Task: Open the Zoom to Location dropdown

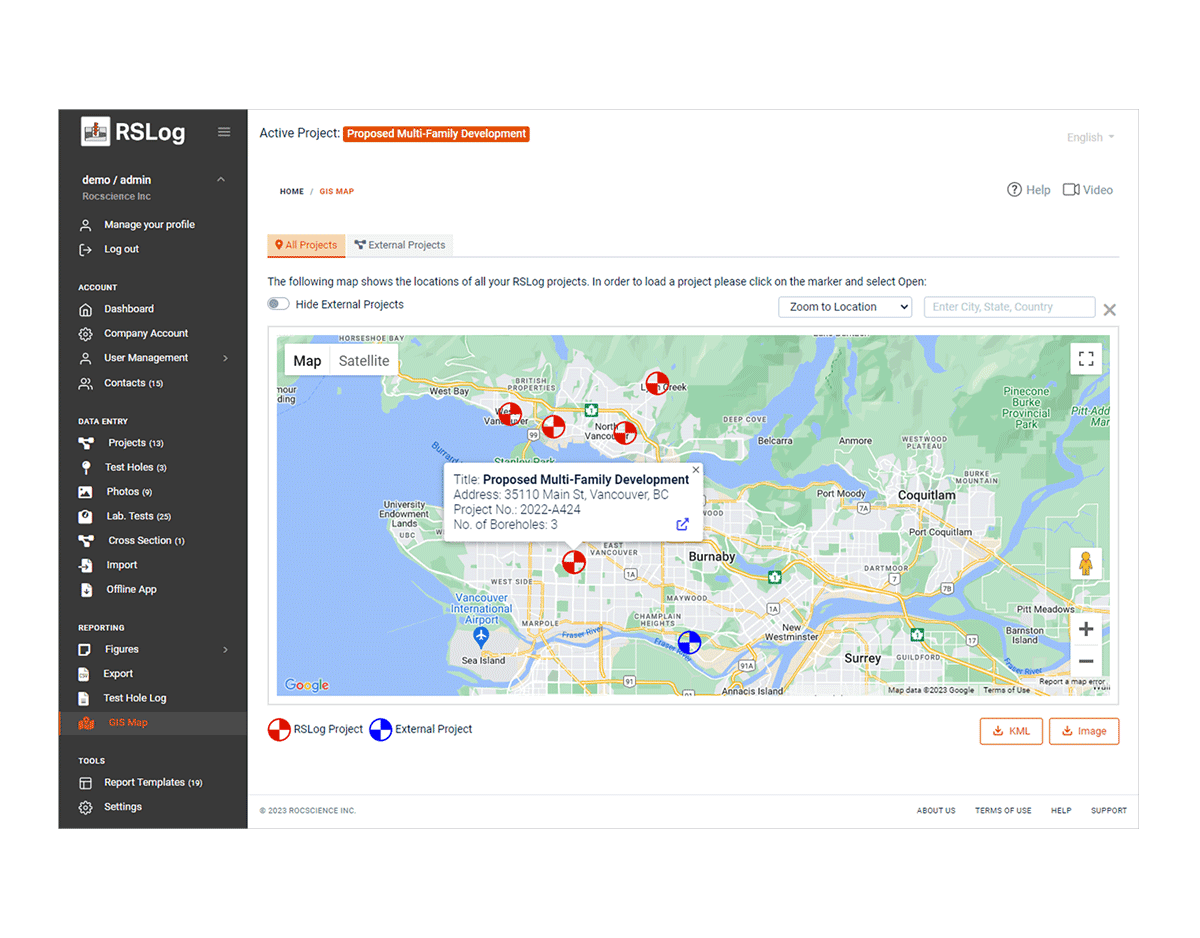Action: 844,307
